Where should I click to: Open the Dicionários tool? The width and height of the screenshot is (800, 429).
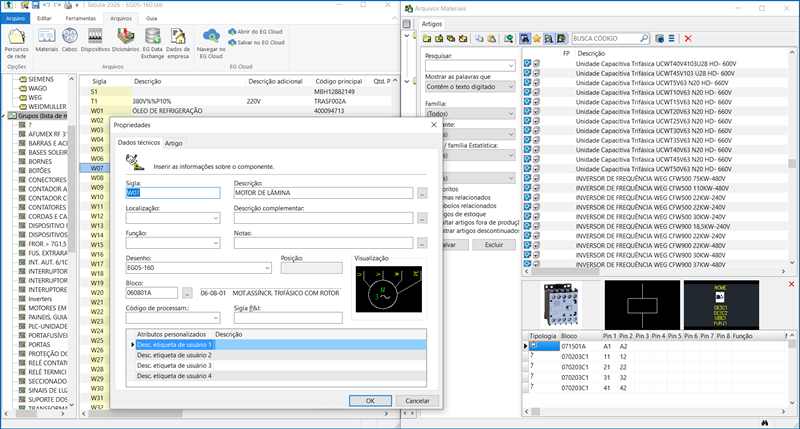(125, 38)
